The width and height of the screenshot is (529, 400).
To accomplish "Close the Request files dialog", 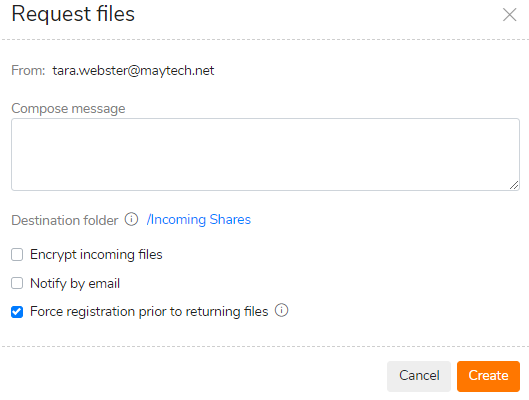I will pyautogui.click(x=509, y=15).
